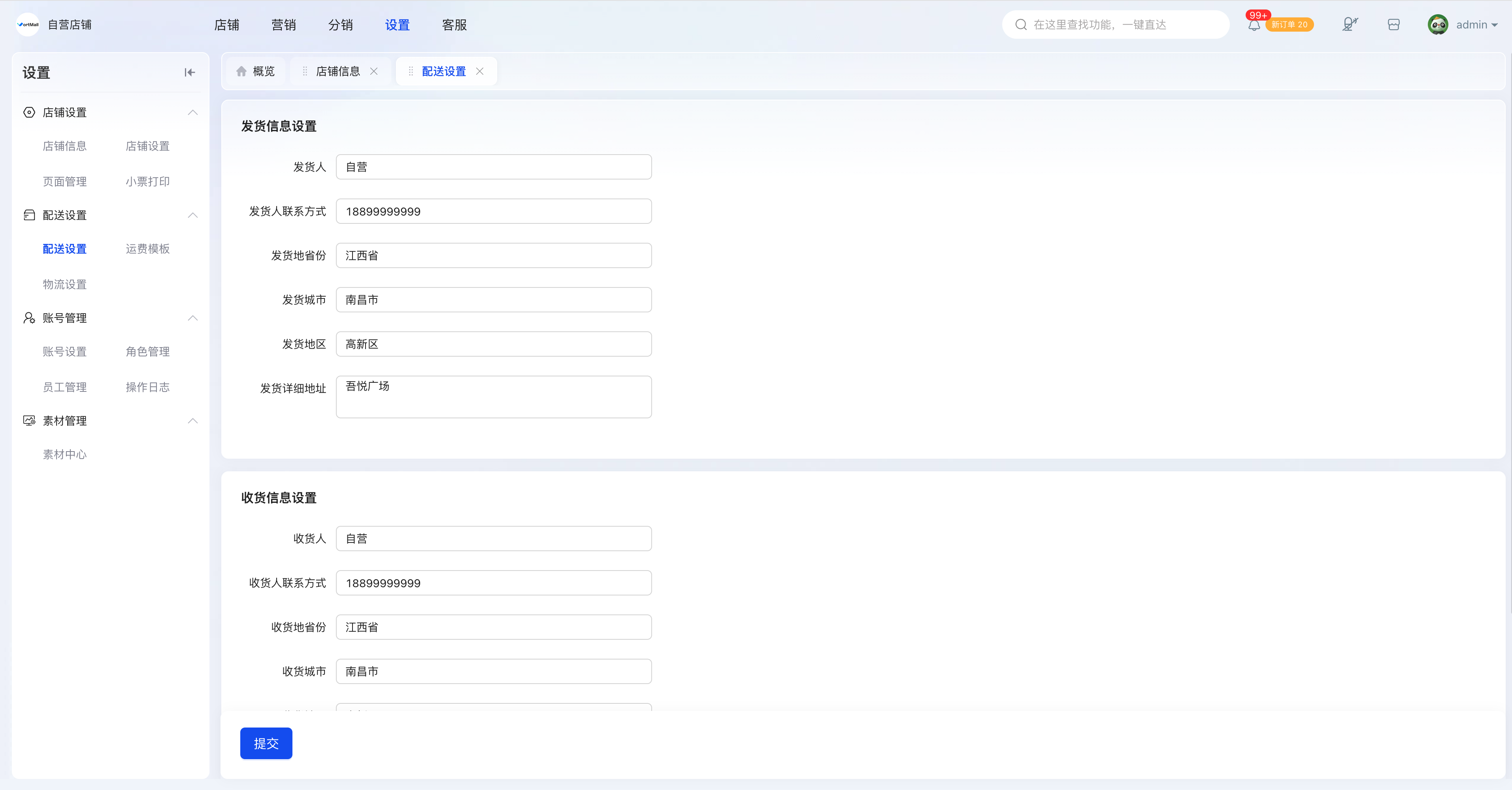1512x790 pixels.
Task: Open the admin account dropdown
Action: pyautogui.click(x=1477, y=25)
